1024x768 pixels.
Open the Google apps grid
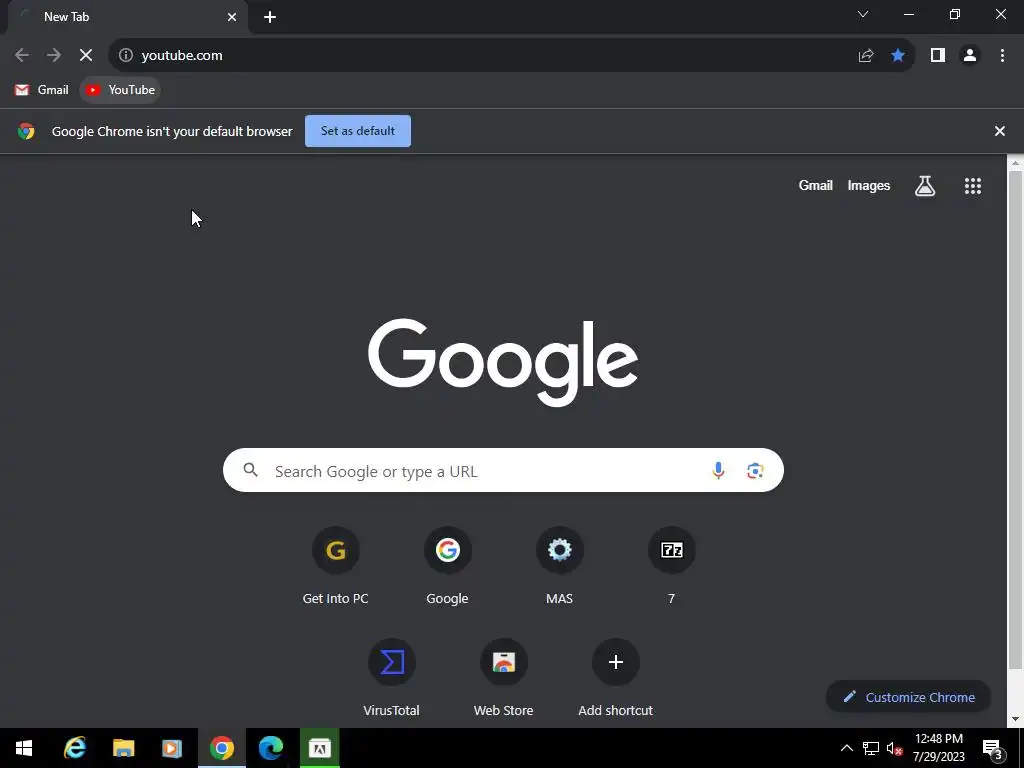972,186
